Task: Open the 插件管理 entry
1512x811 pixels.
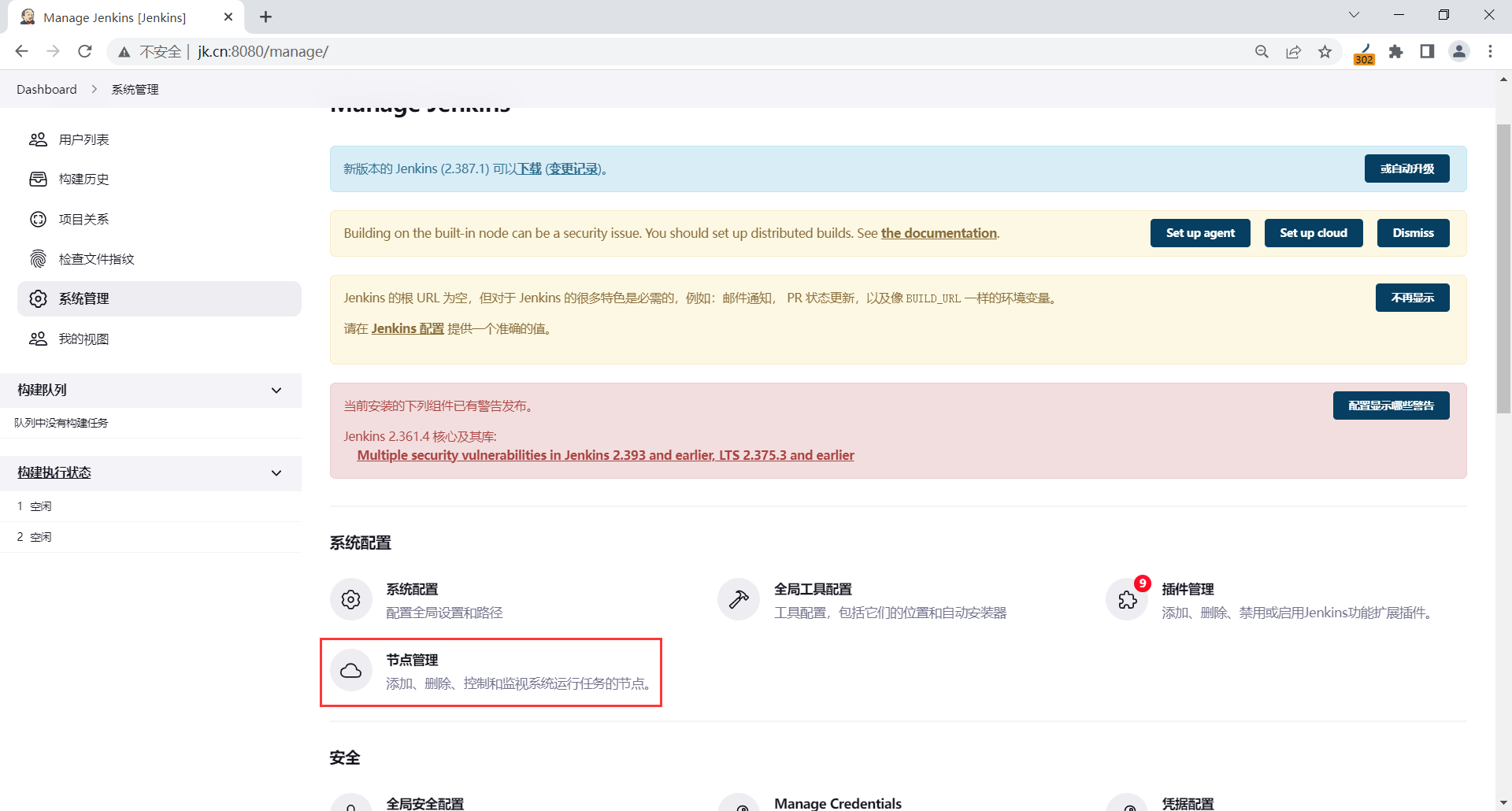Action: 1269,600
